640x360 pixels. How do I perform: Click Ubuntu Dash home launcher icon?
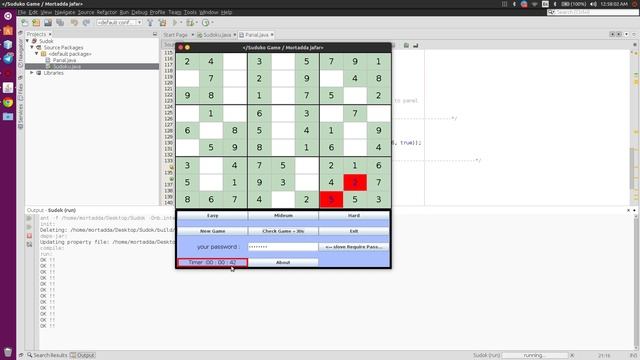[8, 16]
